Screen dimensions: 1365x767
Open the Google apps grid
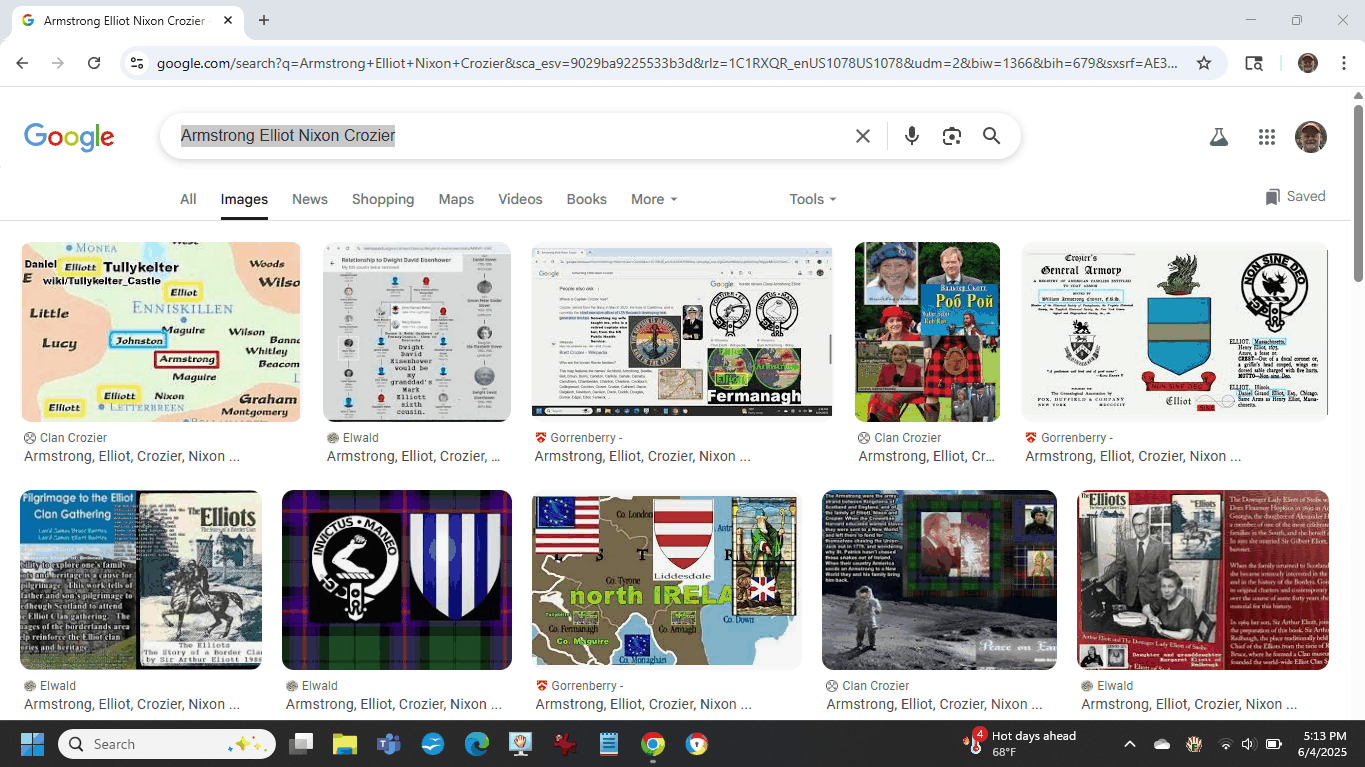(1267, 137)
